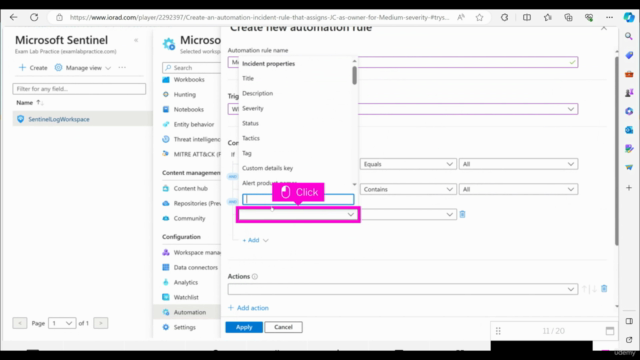Close the automation rule panel

point(604,28)
